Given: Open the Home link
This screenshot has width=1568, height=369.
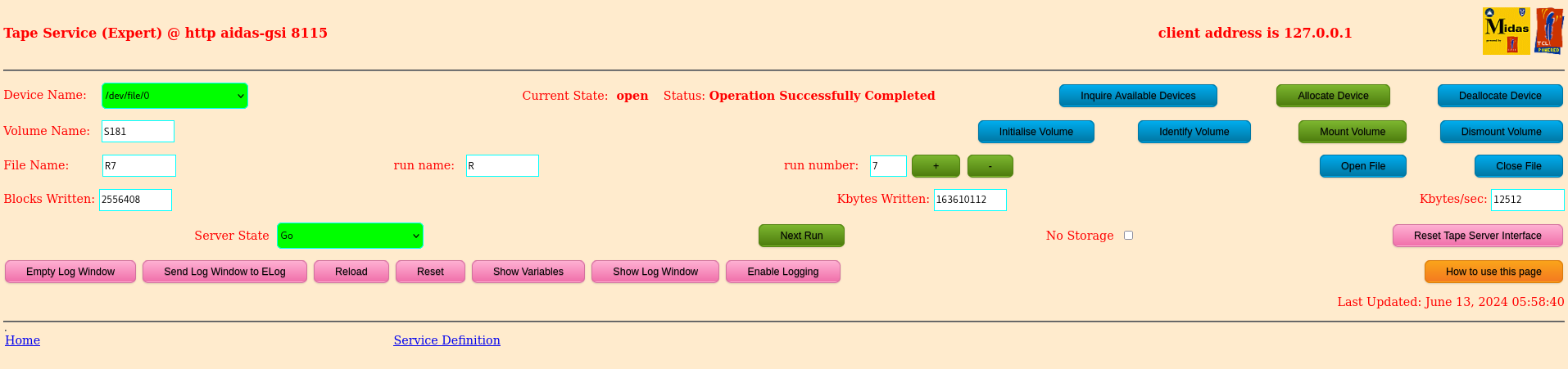Looking at the screenshot, I should [22, 340].
